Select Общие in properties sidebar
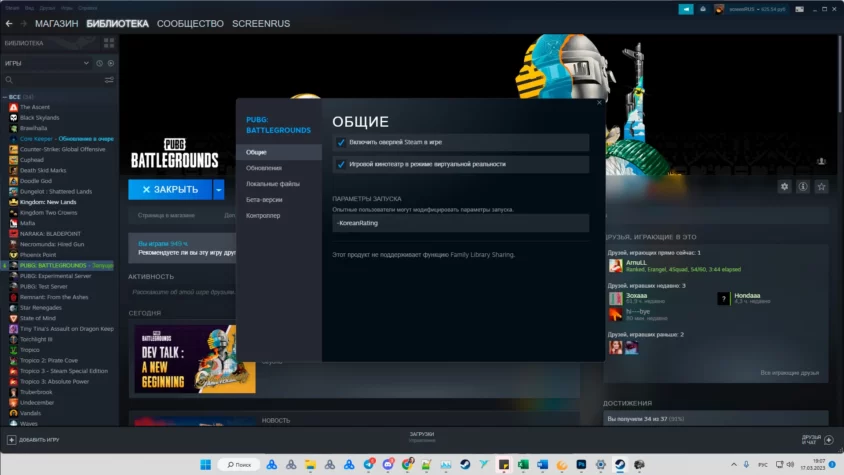Viewport: 844px width, 475px height. point(279,152)
